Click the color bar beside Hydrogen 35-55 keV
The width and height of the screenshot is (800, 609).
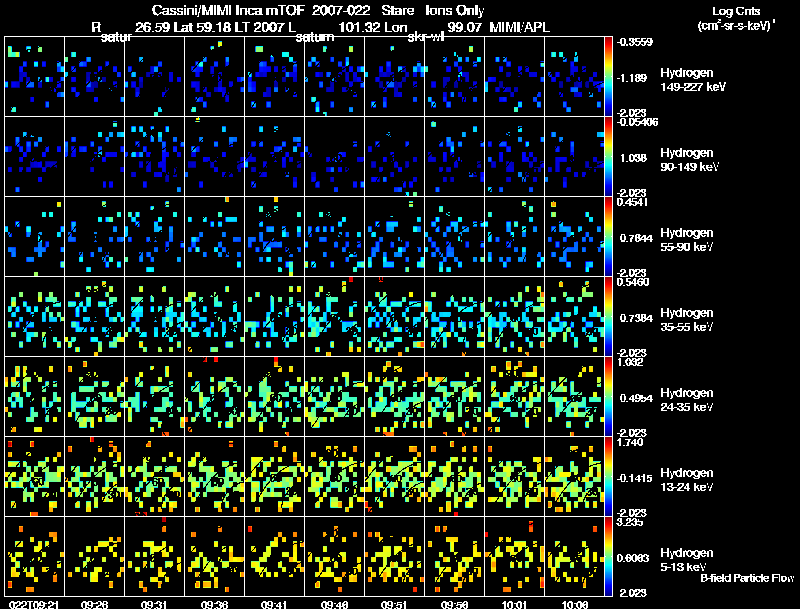(608, 316)
